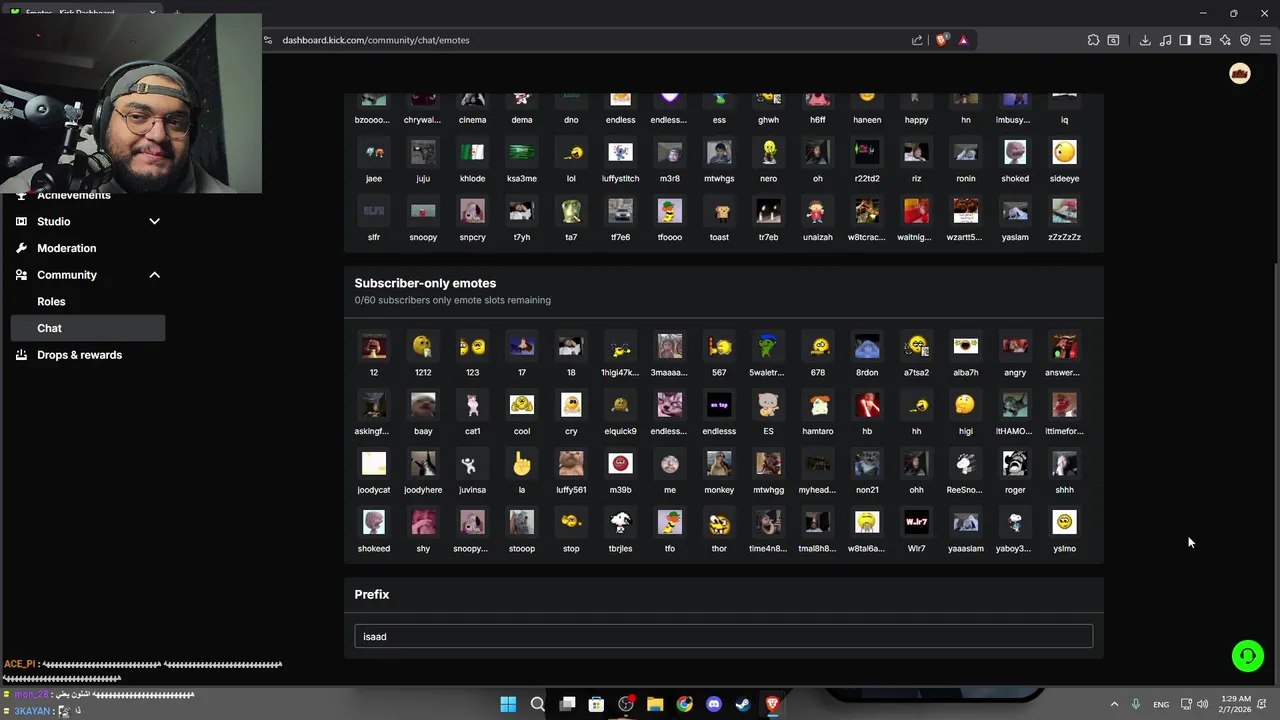
Task: Select the Wlr7 emote
Action: [x=916, y=524]
